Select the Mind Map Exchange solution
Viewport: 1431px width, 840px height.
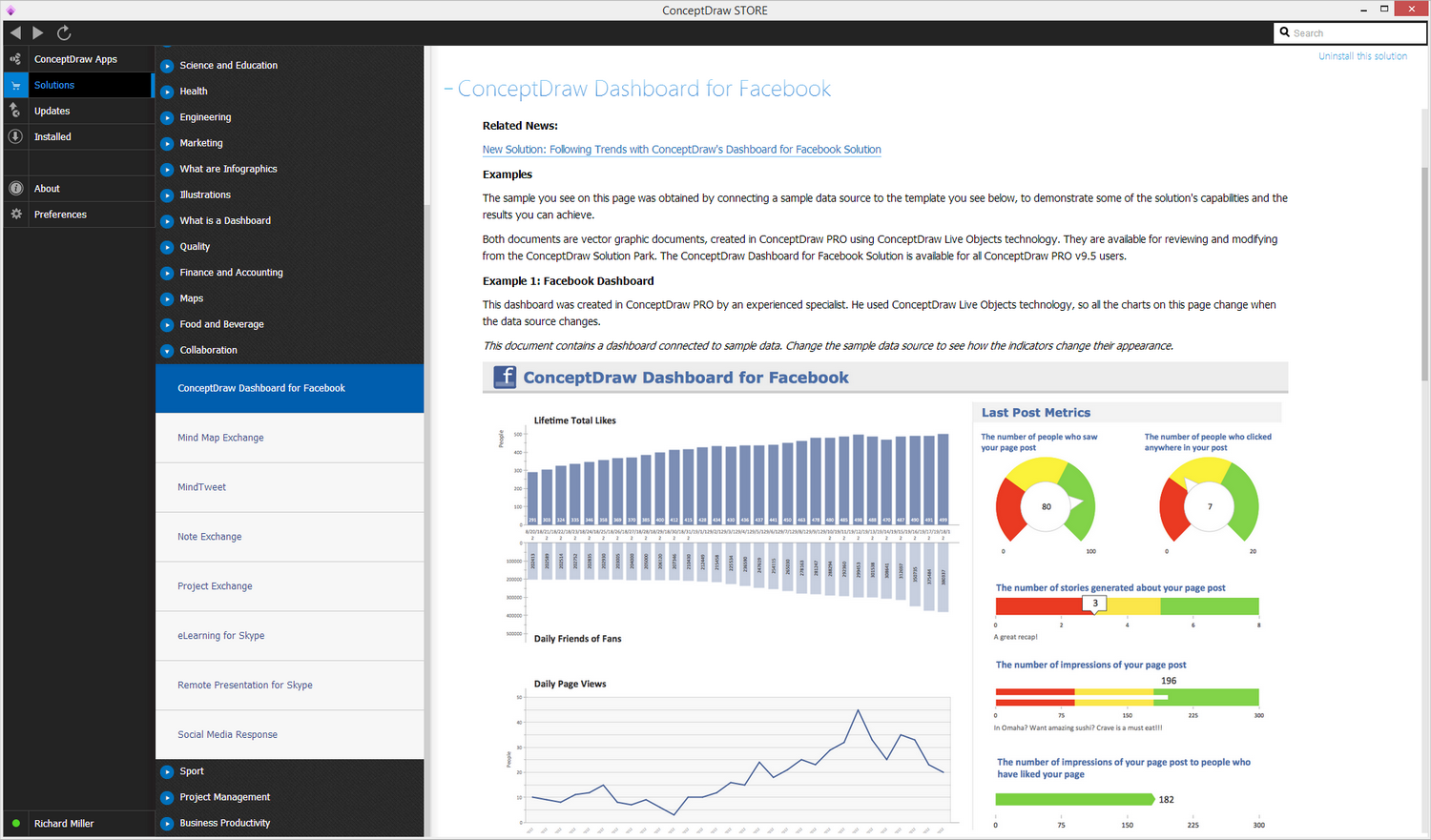coord(290,438)
